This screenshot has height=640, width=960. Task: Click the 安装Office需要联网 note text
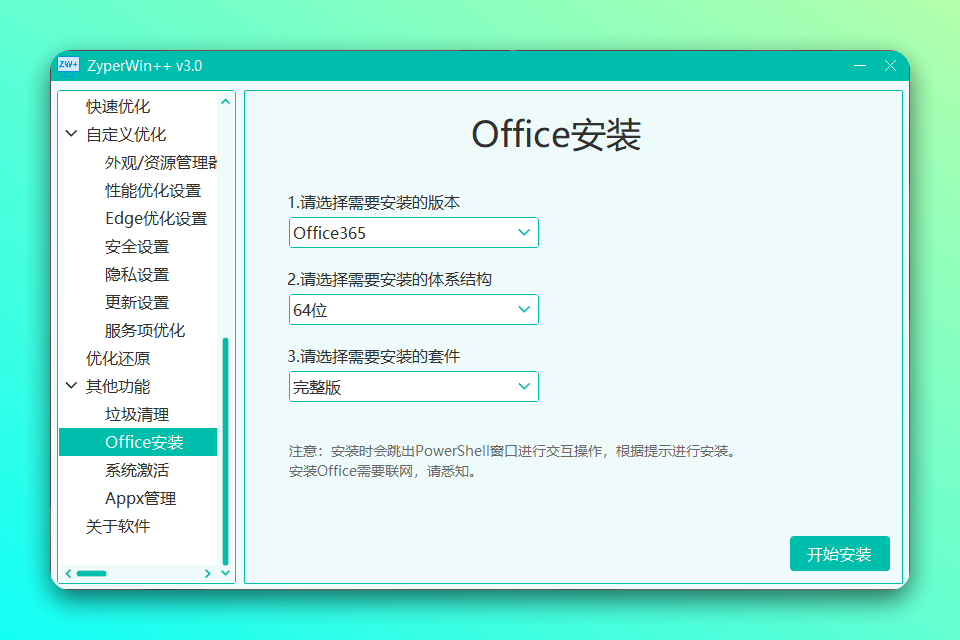[x=383, y=472]
